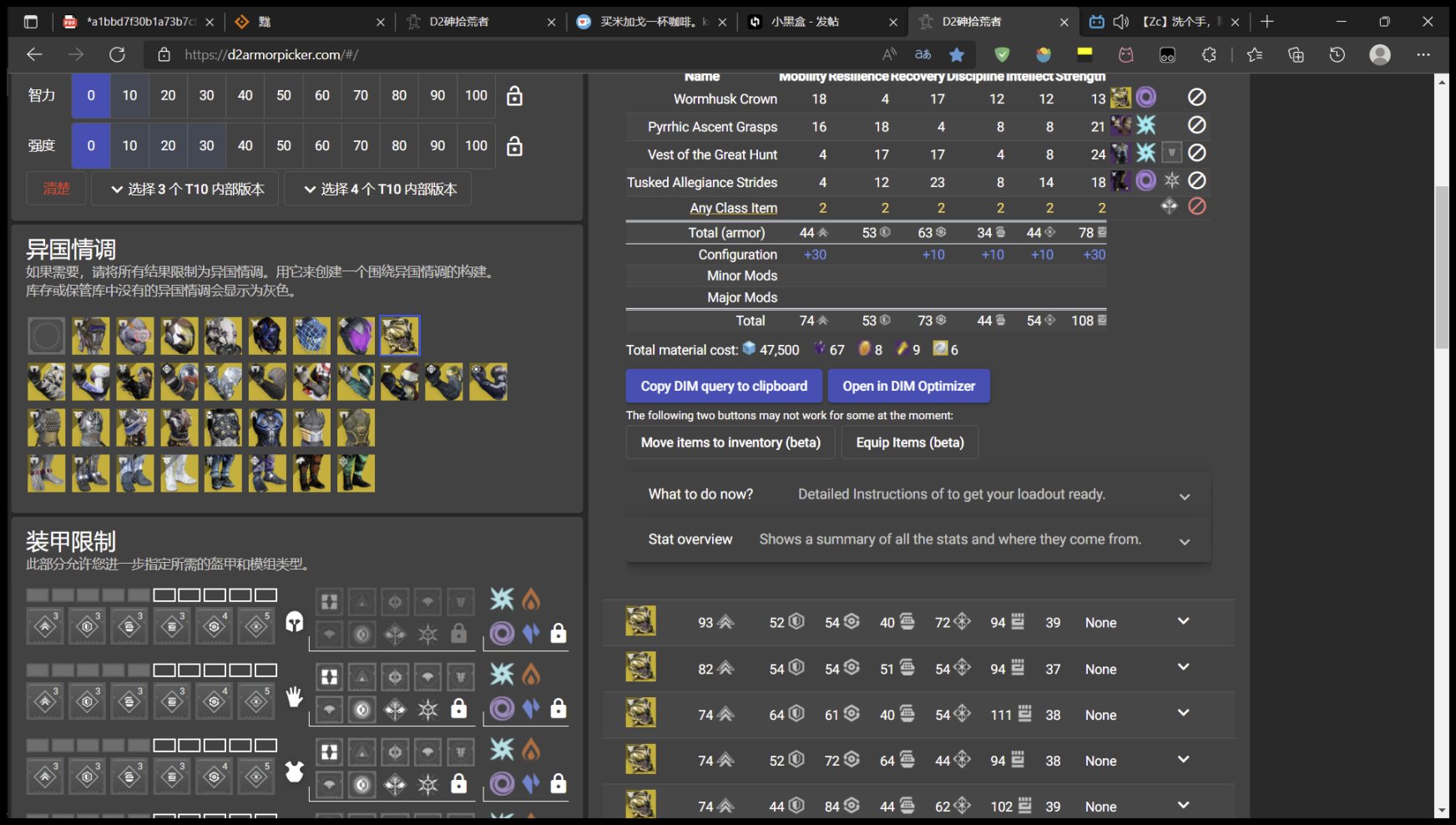Select the white boots exotic
This screenshot has height=825, width=1456.
pyautogui.click(x=179, y=473)
